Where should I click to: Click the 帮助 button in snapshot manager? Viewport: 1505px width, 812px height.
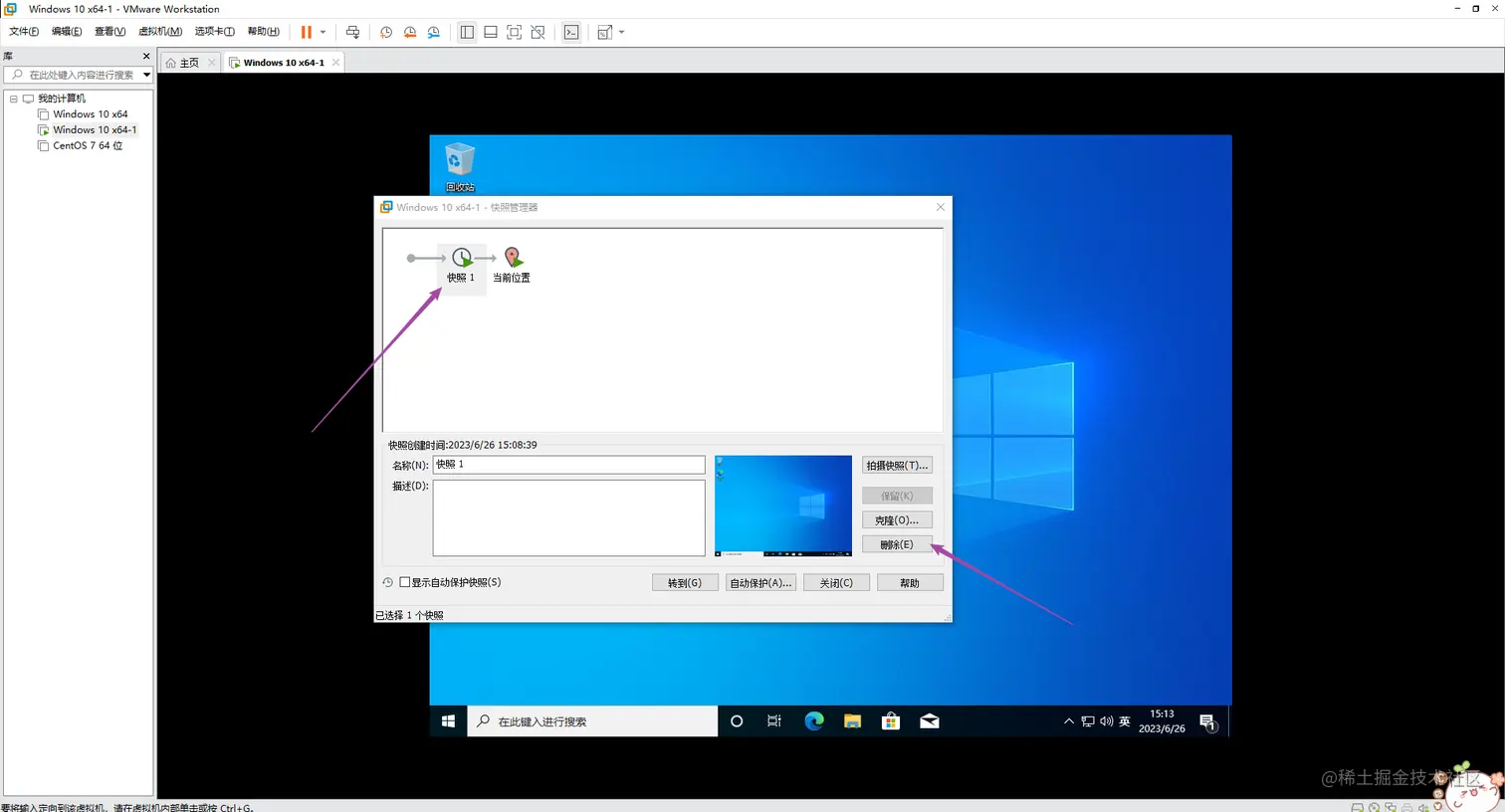click(x=910, y=583)
